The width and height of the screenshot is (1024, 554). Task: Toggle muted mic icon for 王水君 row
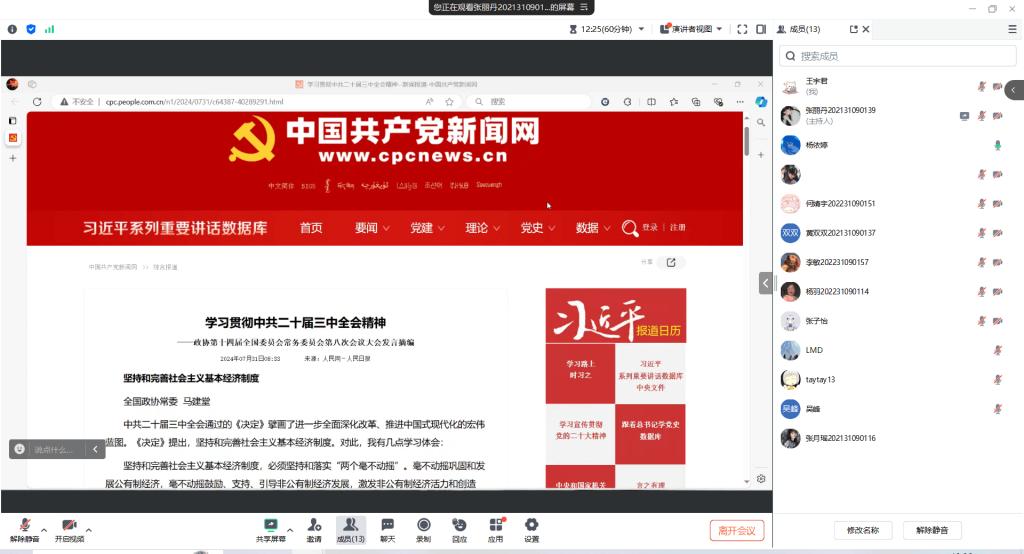tap(981, 86)
